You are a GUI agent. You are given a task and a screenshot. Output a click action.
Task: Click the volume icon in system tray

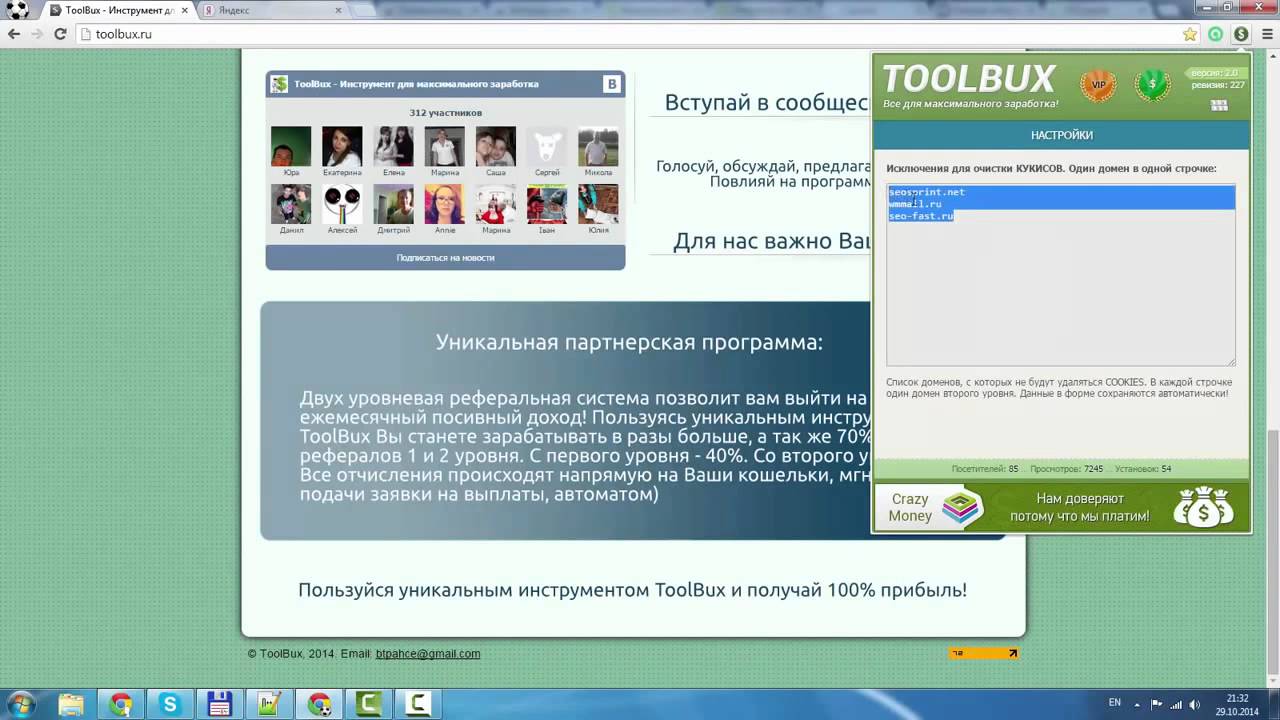[x=1194, y=703]
